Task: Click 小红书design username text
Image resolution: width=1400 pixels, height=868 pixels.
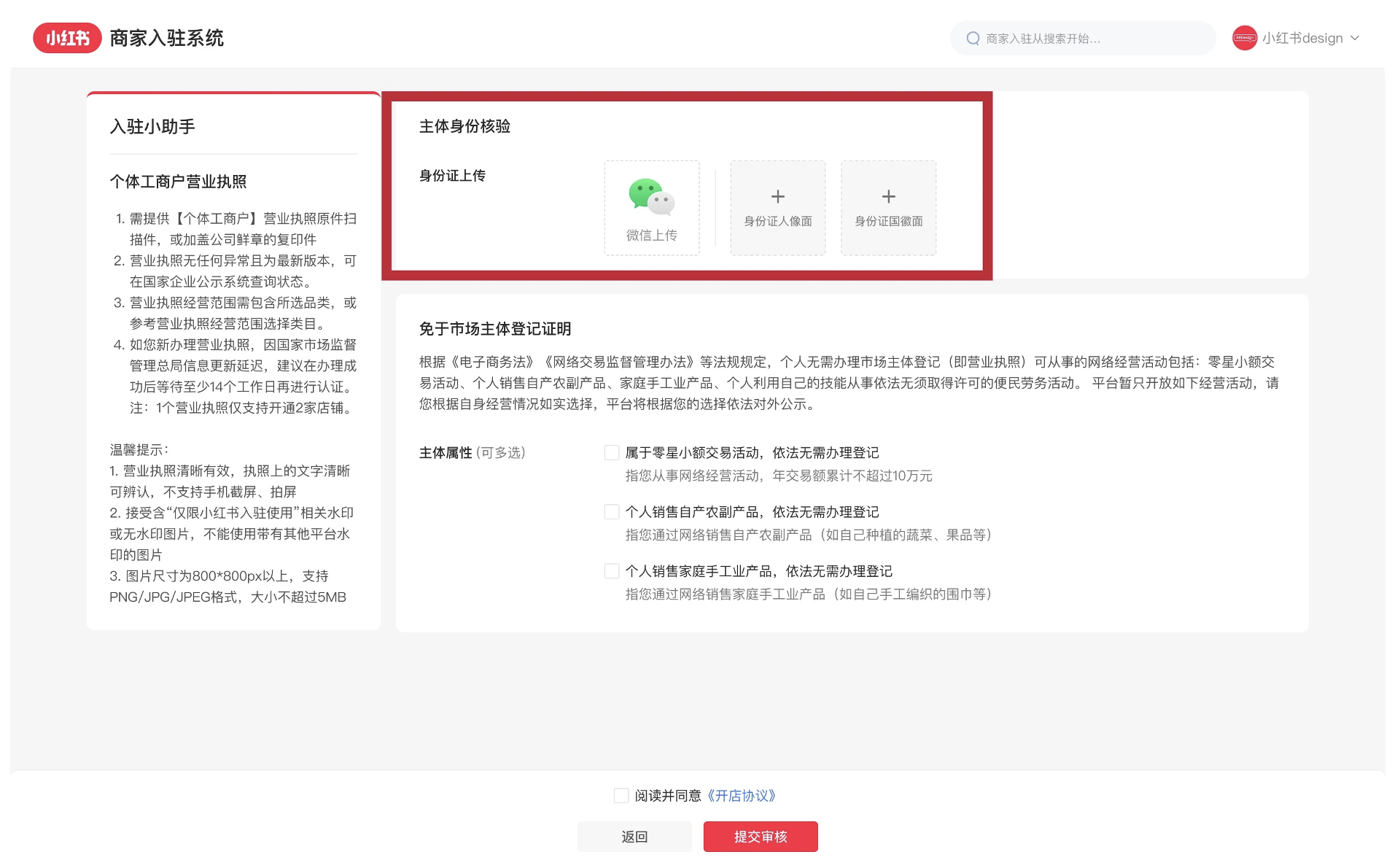Action: click(1302, 38)
